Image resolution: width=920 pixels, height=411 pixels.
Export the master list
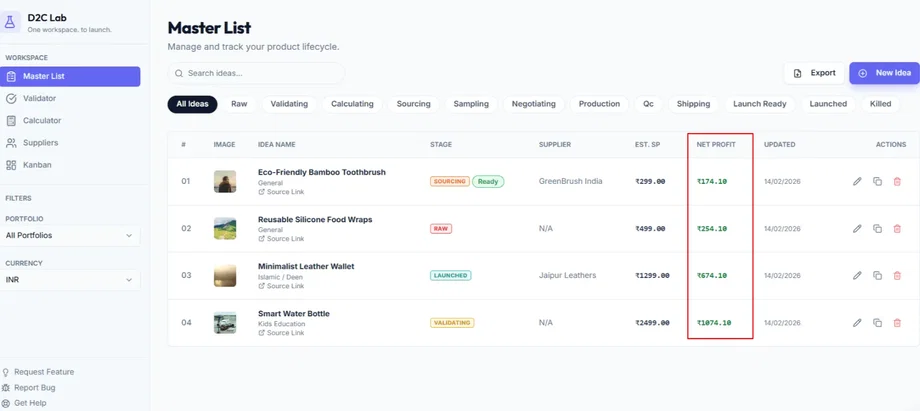[x=814, y=73]
